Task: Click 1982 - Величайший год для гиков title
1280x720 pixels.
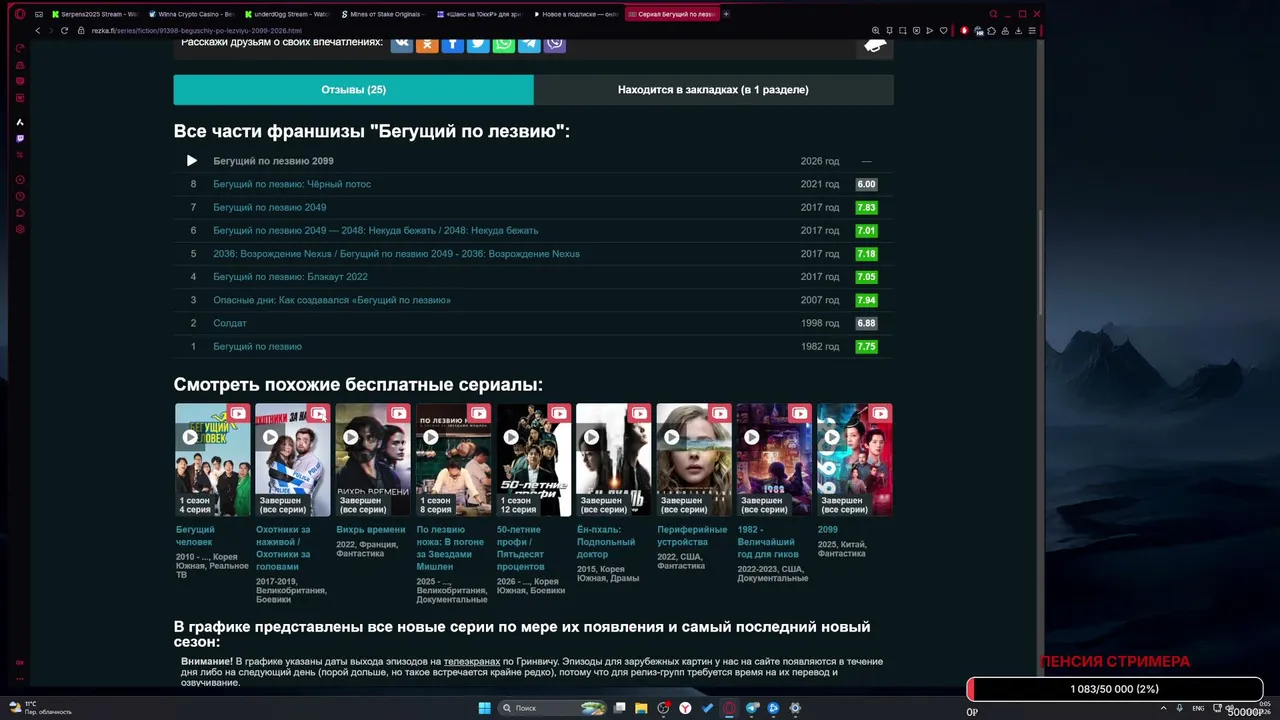Action: [770, 542]
